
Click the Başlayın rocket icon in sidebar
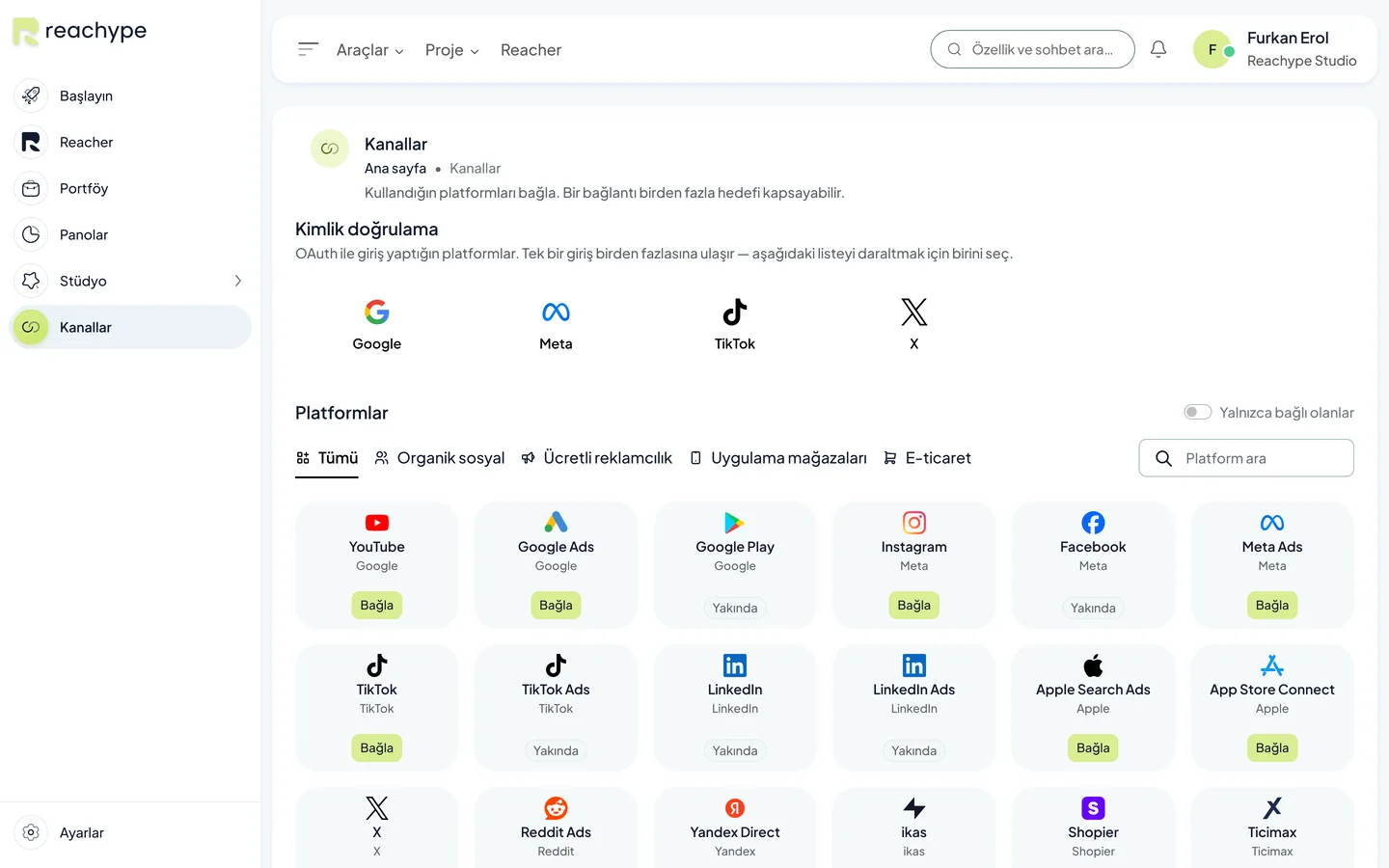(31, 95)
